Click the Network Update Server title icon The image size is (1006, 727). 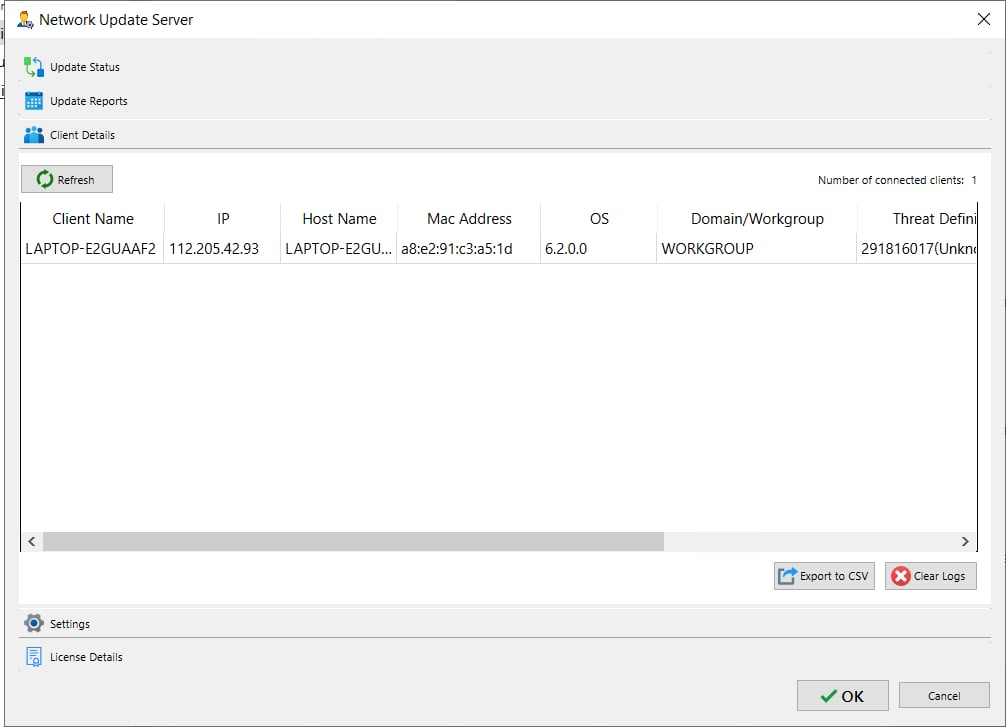[25, 19]
